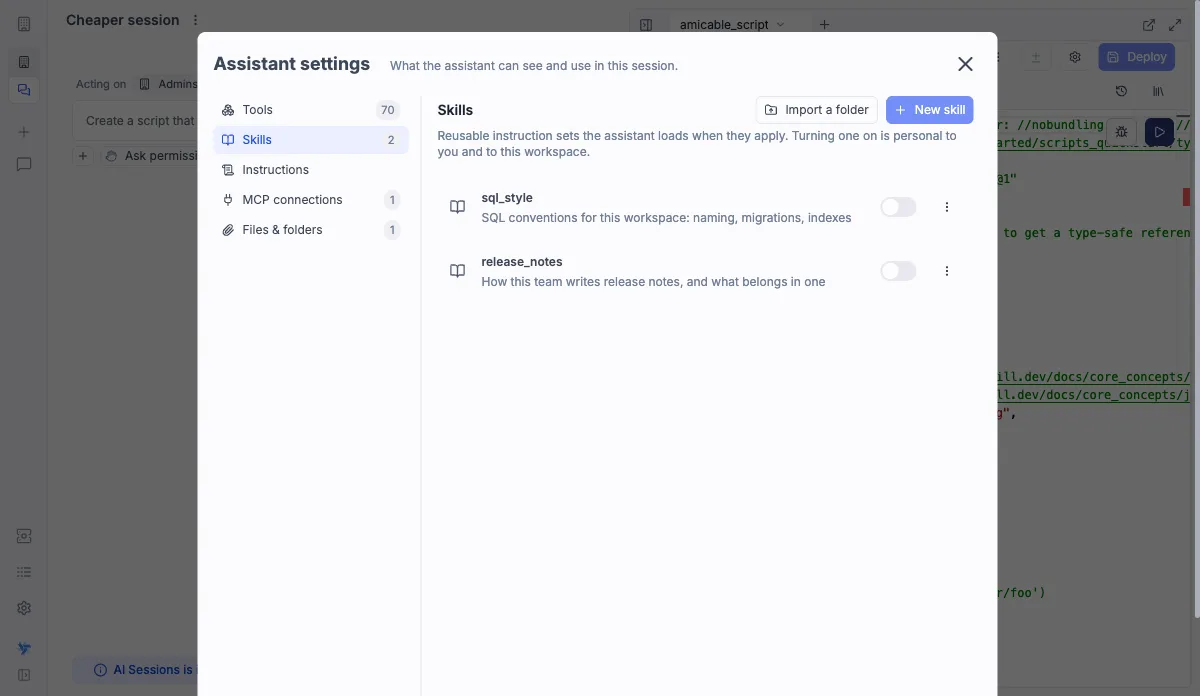Click the debug bug icon in editor
The height and width of the screenshot is (696, 1200).
point(1122,131)
